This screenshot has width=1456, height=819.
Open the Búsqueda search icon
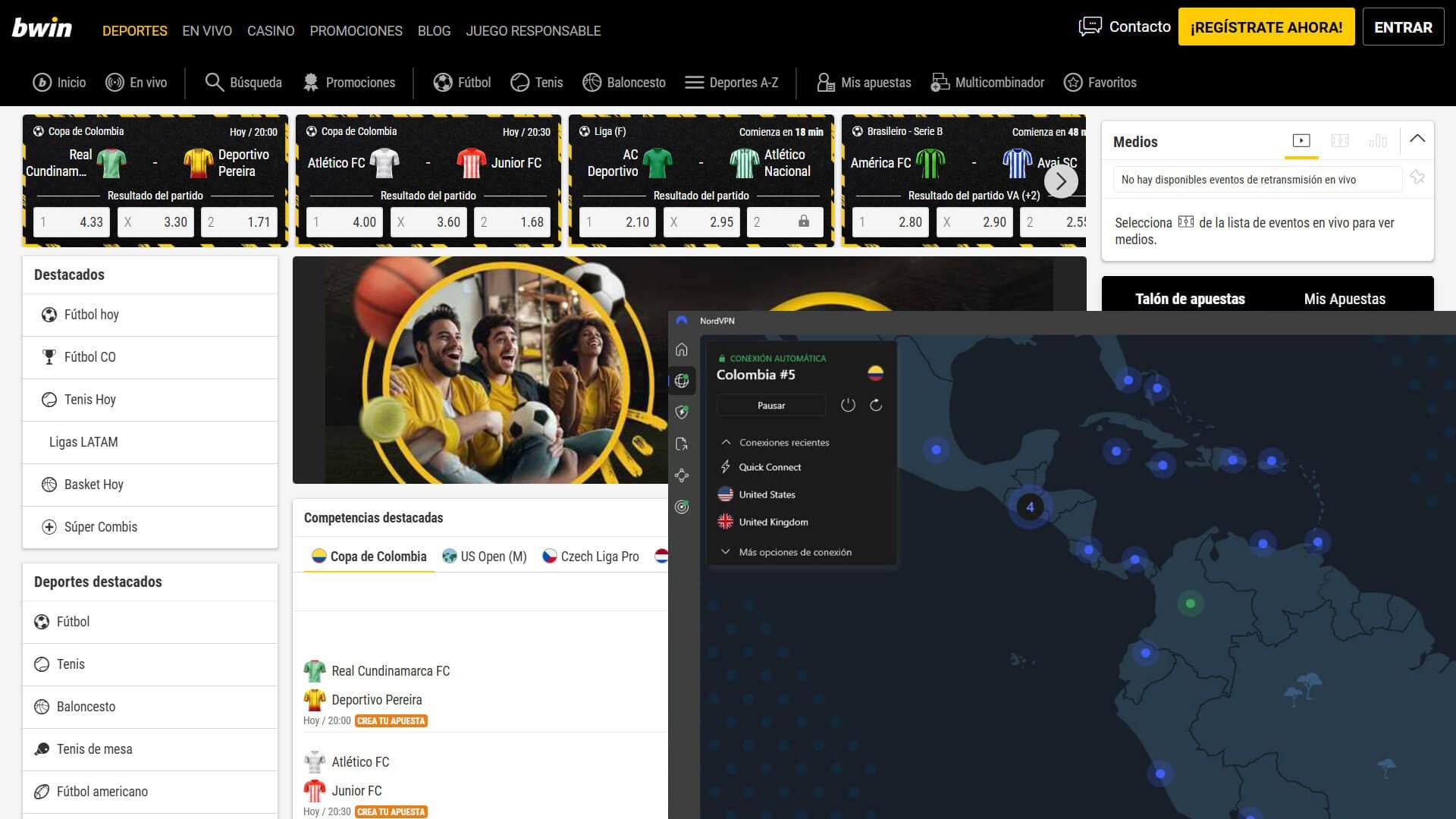(215, 82)
